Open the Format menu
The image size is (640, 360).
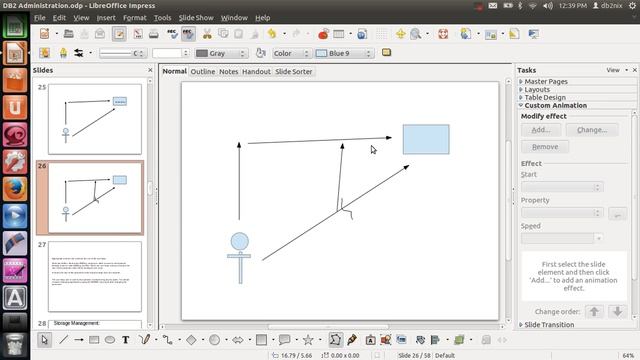pos(135,18)
